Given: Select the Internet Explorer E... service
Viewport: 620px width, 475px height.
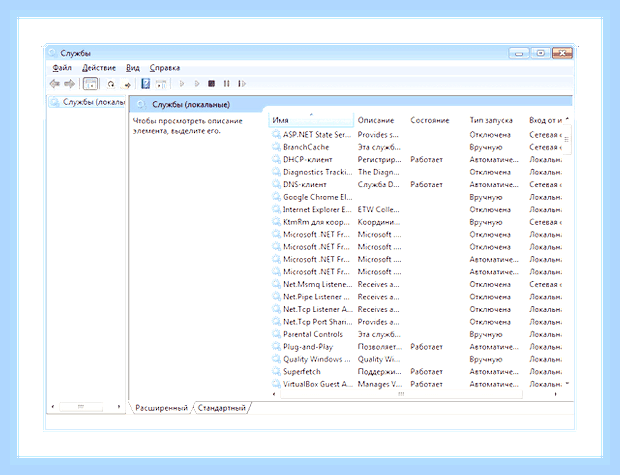Looking at the screenshot, I should pyautogui.click(x=317, y=210).
